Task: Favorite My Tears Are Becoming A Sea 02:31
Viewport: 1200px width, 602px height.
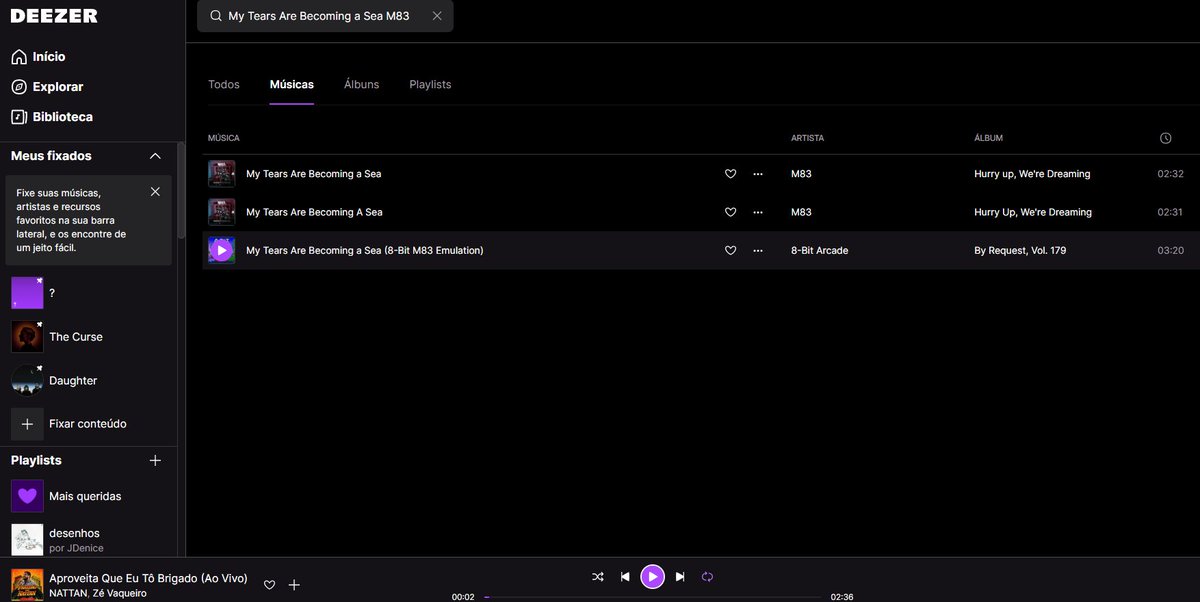Action: tap(730, 212)
